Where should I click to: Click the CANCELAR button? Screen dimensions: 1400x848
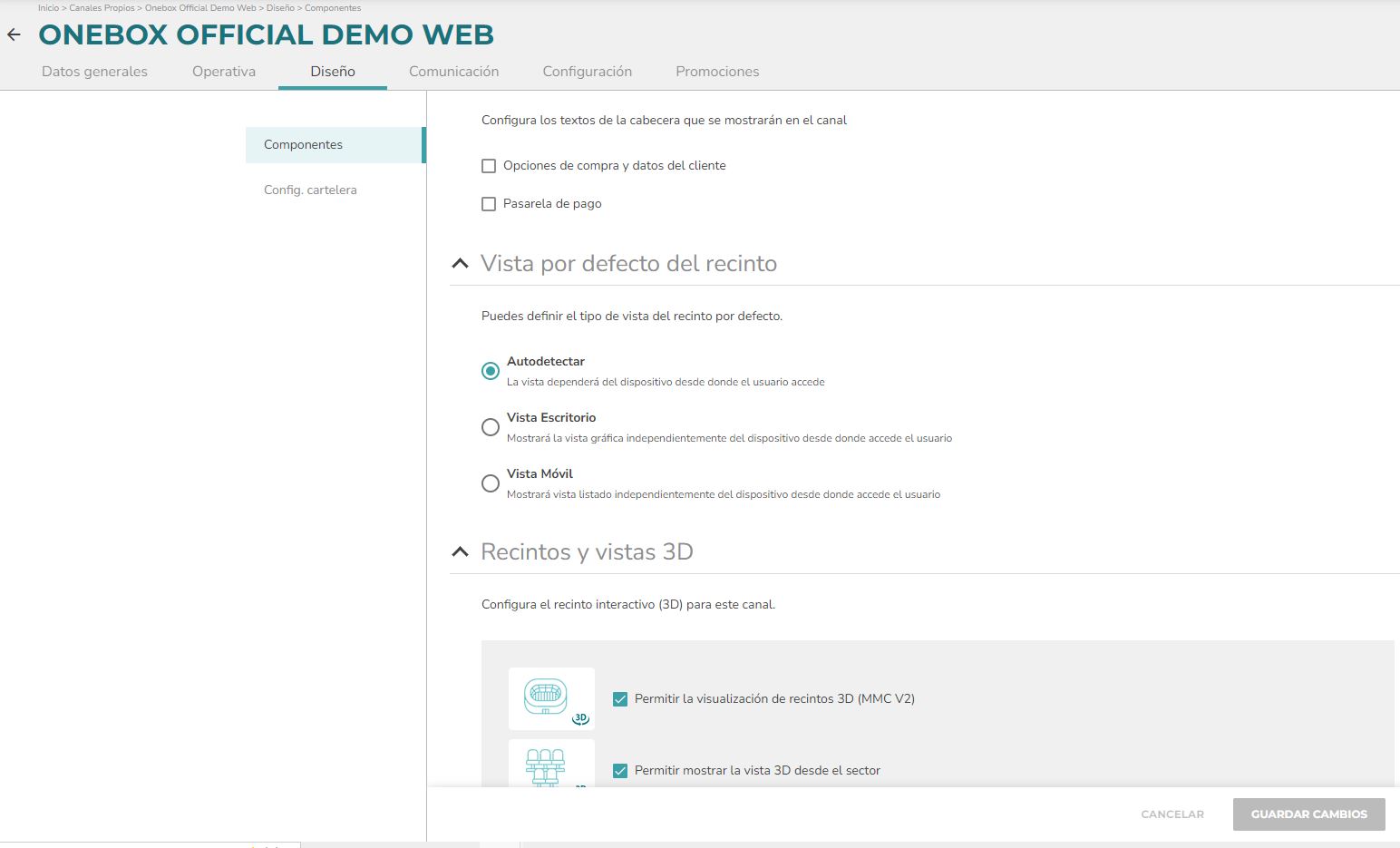click(x=1172, y=814)
